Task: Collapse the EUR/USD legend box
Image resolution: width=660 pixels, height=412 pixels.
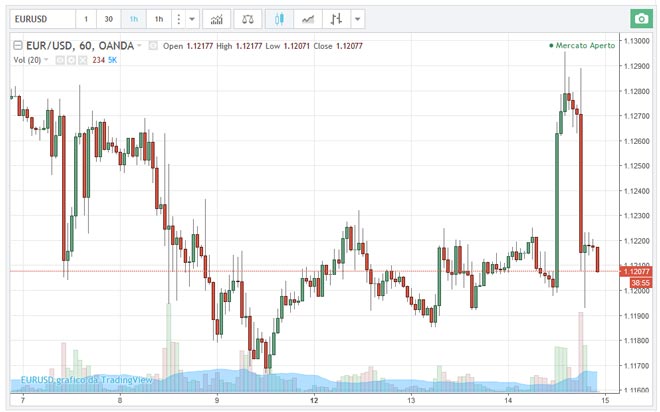Action: point(17,46)
